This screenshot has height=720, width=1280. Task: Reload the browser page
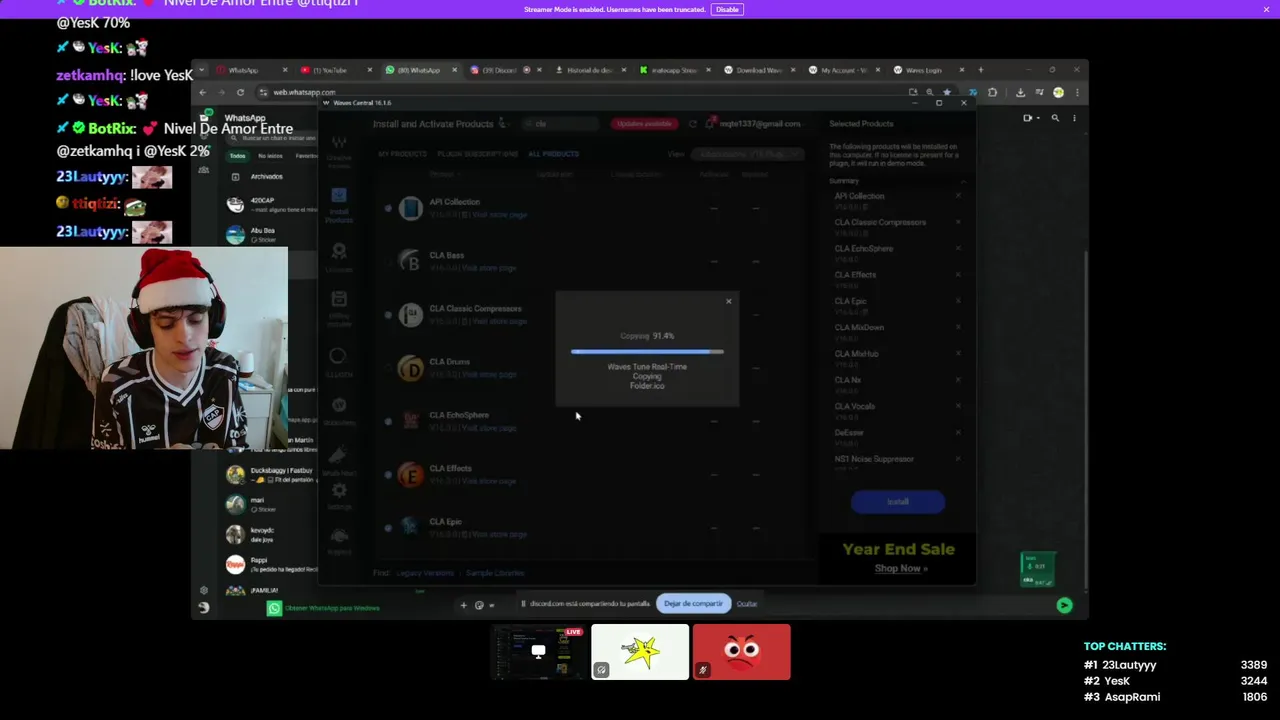pos(240,92)
